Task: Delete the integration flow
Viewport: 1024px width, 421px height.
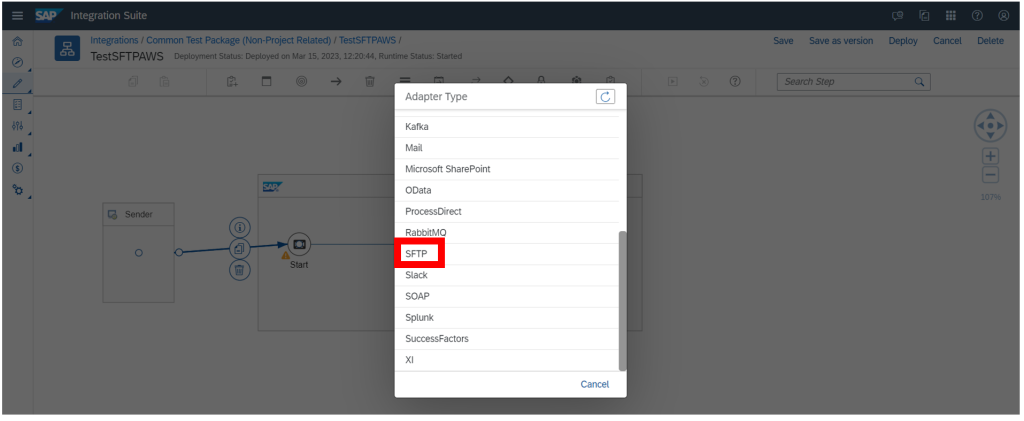Action: click(990, 40)
